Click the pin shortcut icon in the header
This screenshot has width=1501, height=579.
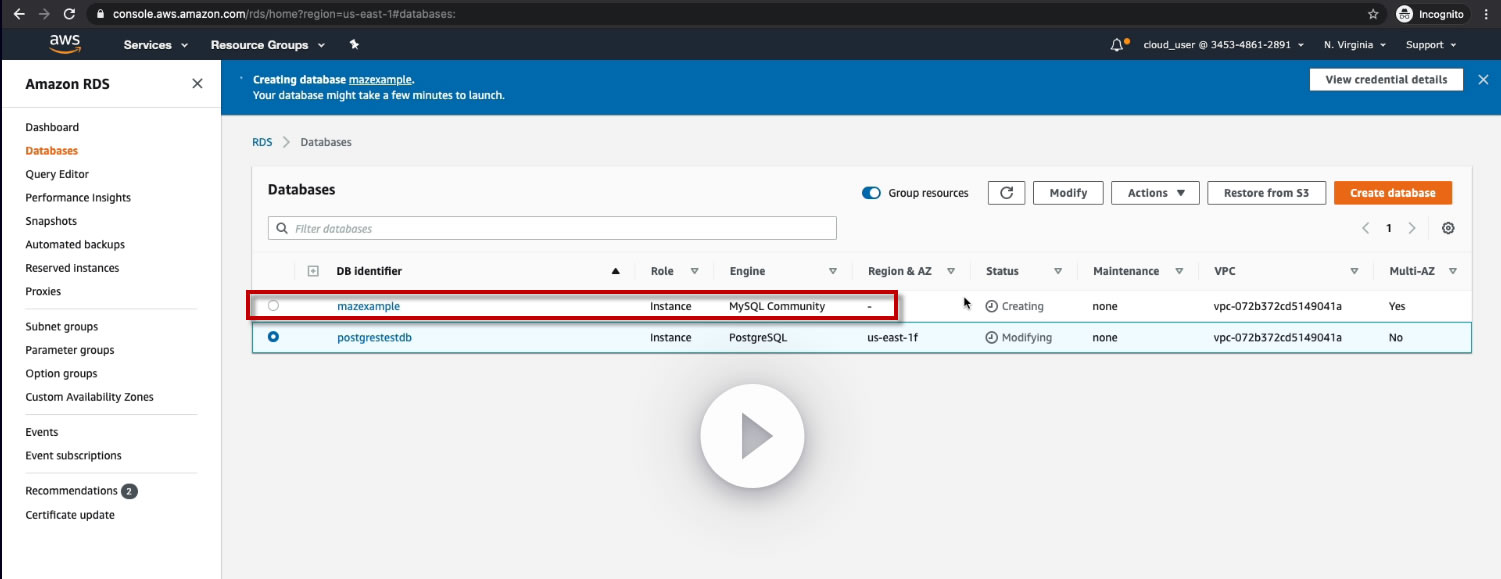(x=354, y=45)
